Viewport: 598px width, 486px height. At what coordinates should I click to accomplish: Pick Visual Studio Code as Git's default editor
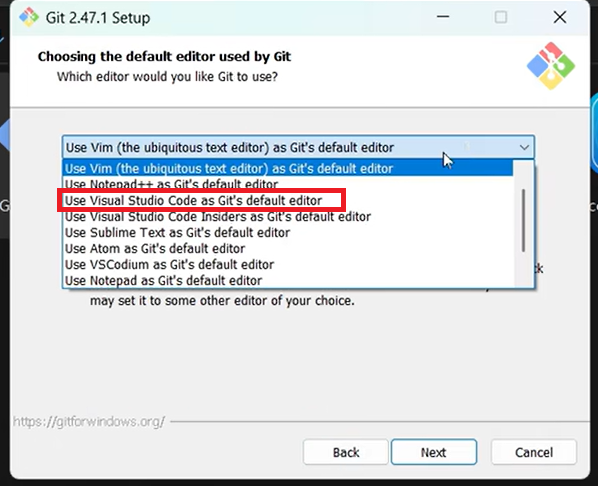[288, 200]
